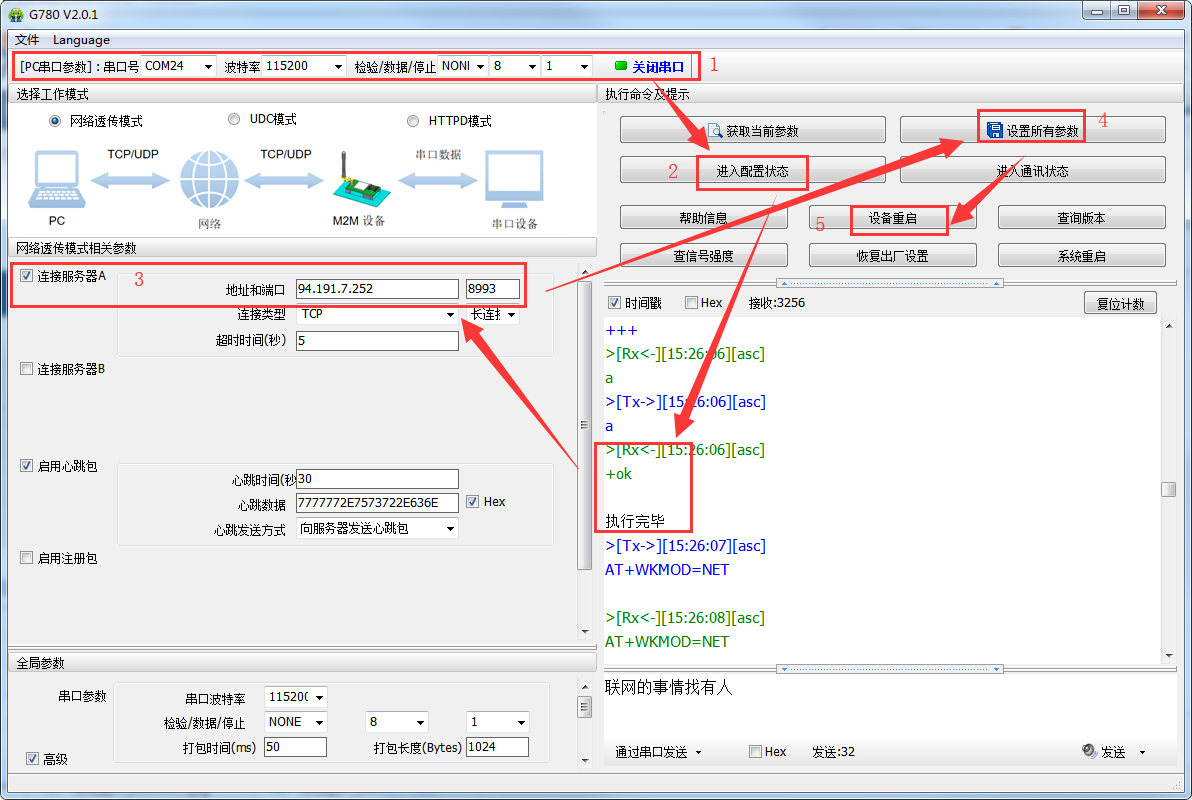Viewport: 1192px width, 800px height.
Task: Click the 94.191.7.252 address field
Action: 377,289
